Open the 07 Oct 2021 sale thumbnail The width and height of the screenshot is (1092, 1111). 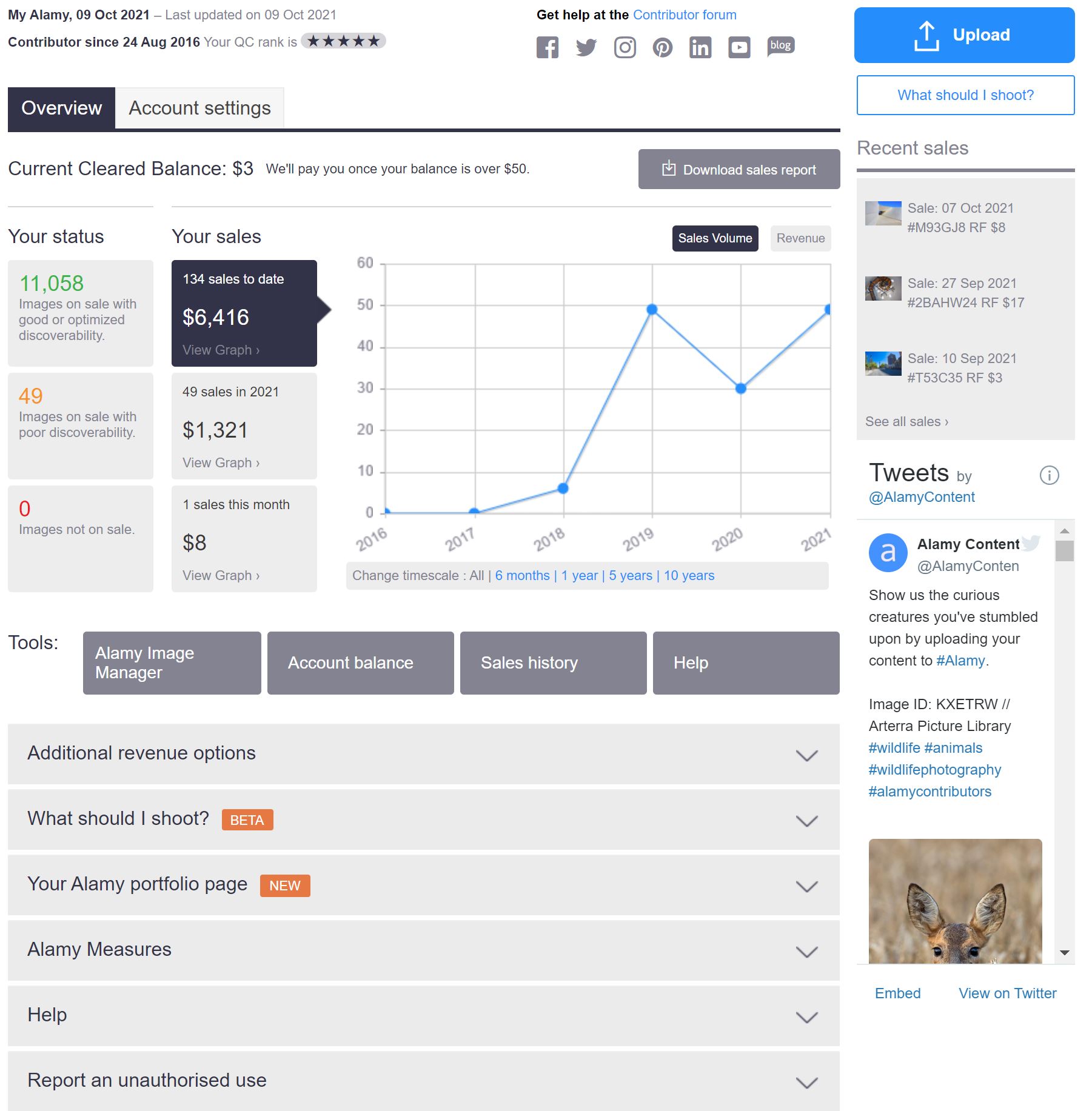(x=883, y=213)
